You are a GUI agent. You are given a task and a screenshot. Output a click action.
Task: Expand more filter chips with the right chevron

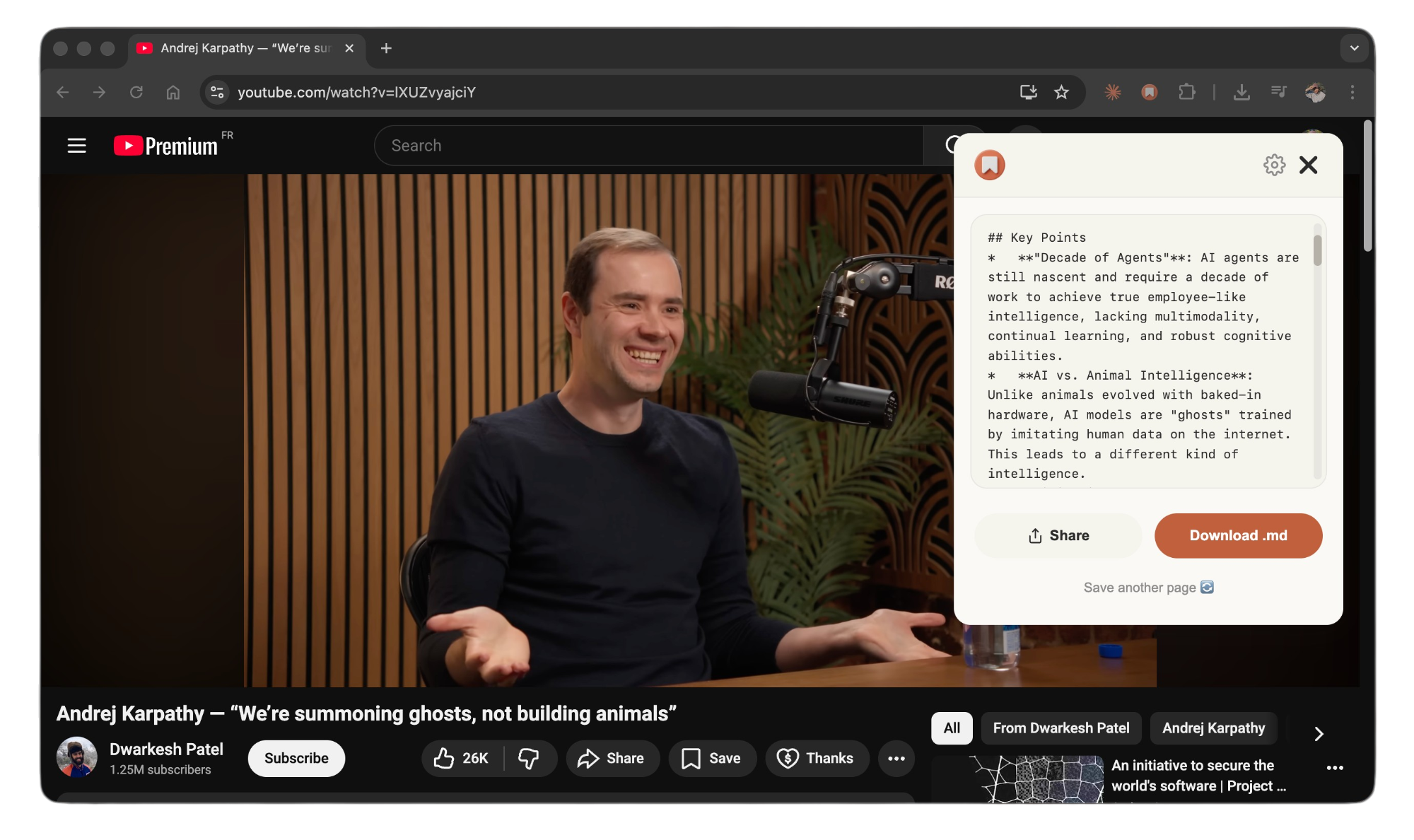point(1319,735)
